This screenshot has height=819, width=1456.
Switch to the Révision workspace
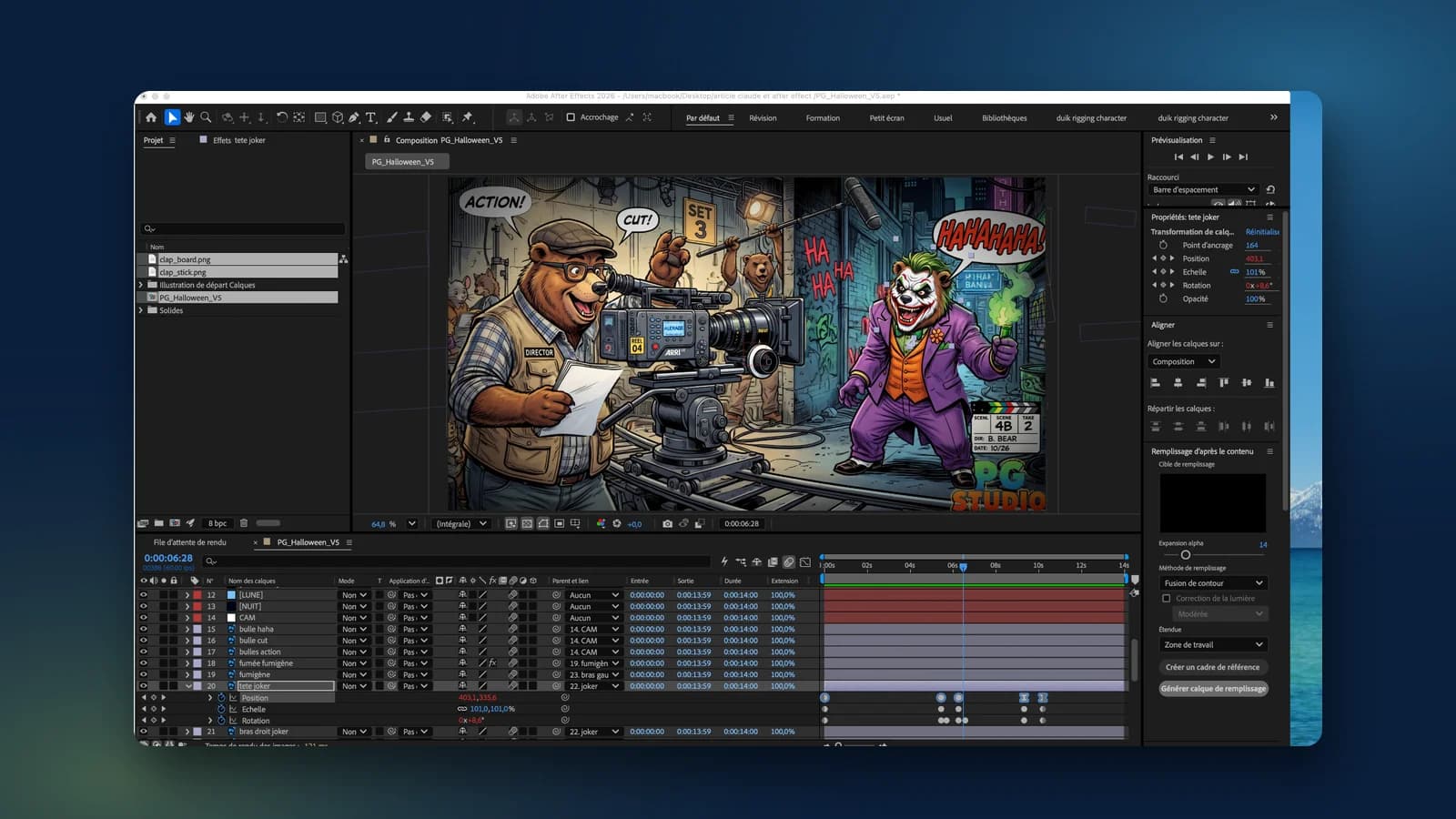coord(763,118)
